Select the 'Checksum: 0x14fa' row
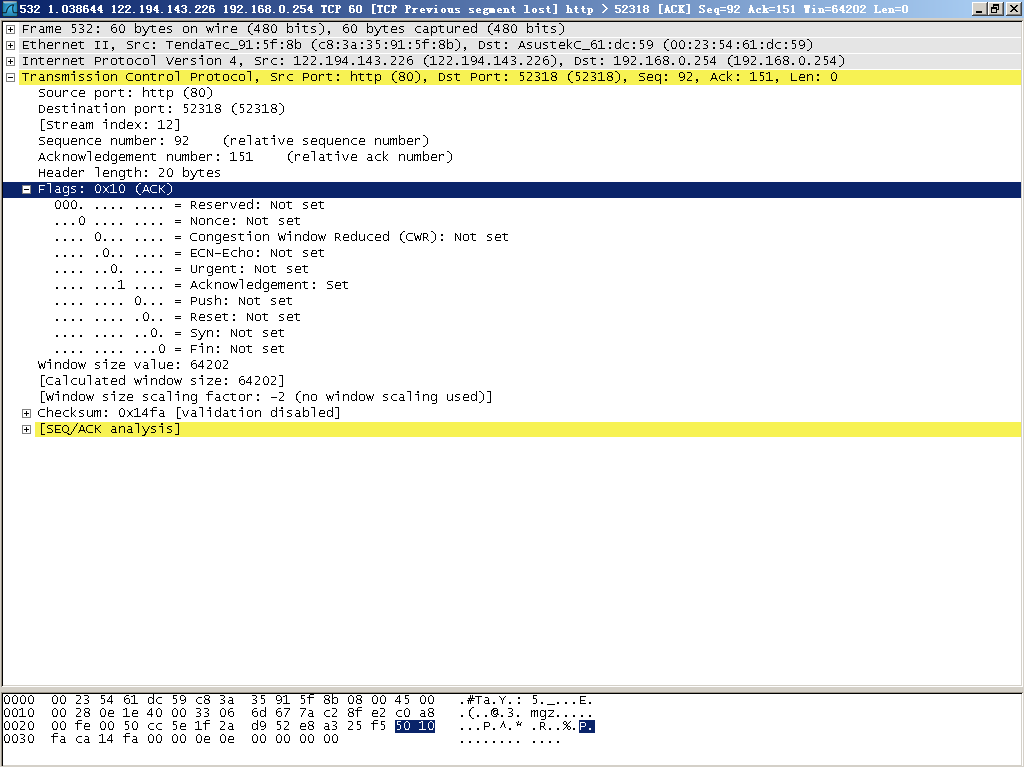 tap(189, 413)
